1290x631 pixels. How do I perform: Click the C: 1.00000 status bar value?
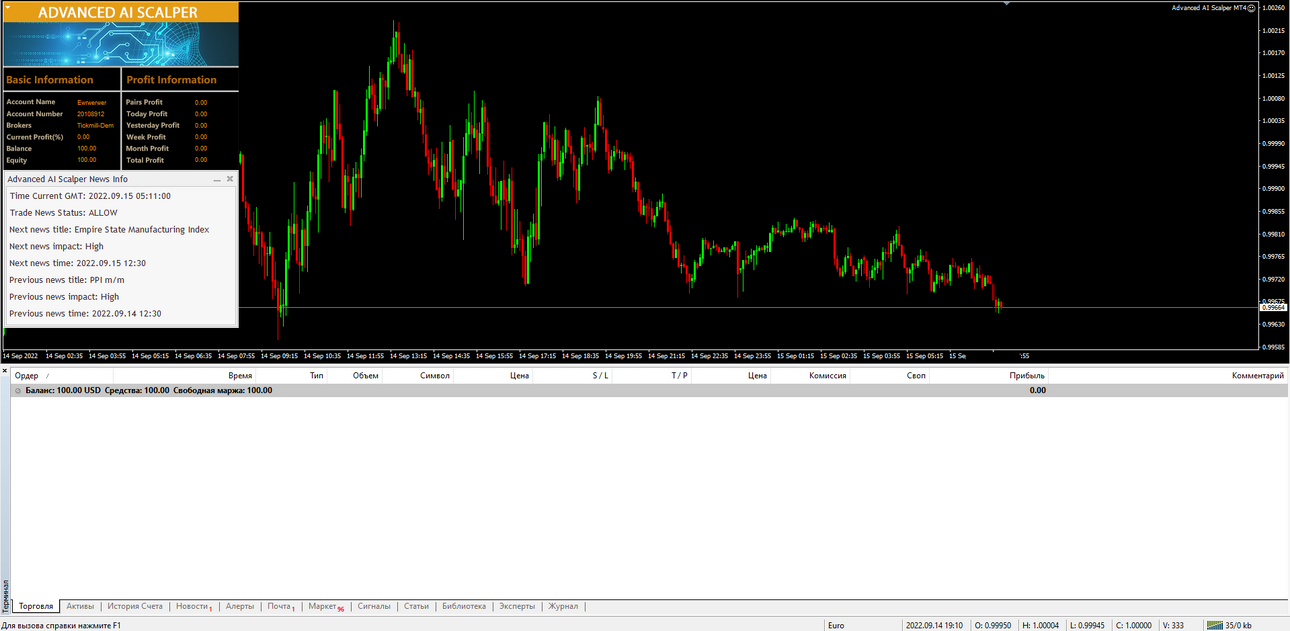click(x=1133, y=625)
